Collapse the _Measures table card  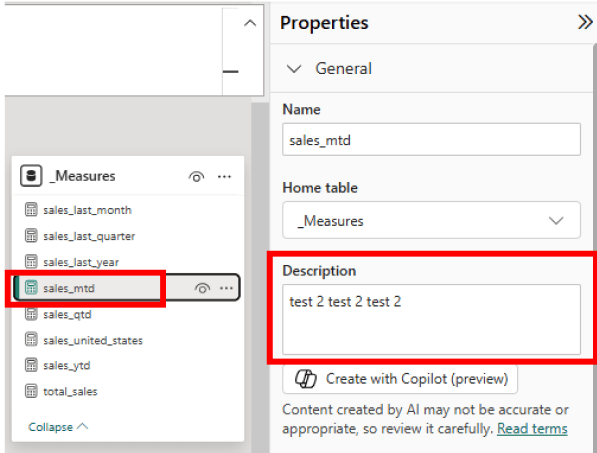[x=58, y=427]
